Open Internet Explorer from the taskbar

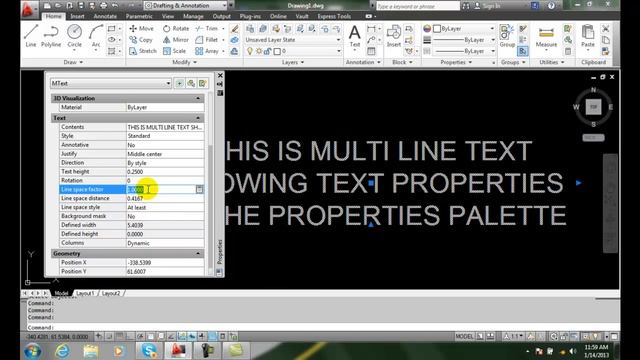[x=62, y=351]
